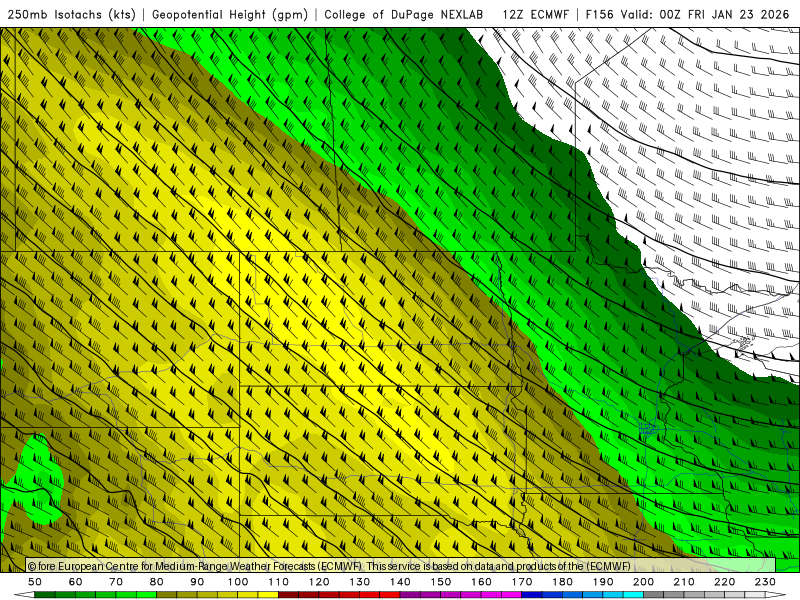This screenshot has width=800, height=600.
Task: Click the "200" value on the color scale
Action: click(644, 582)
